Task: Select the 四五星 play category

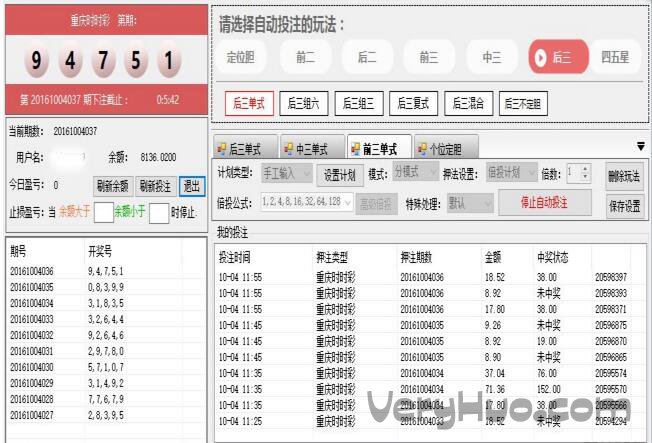Action: tap(615, 57)
